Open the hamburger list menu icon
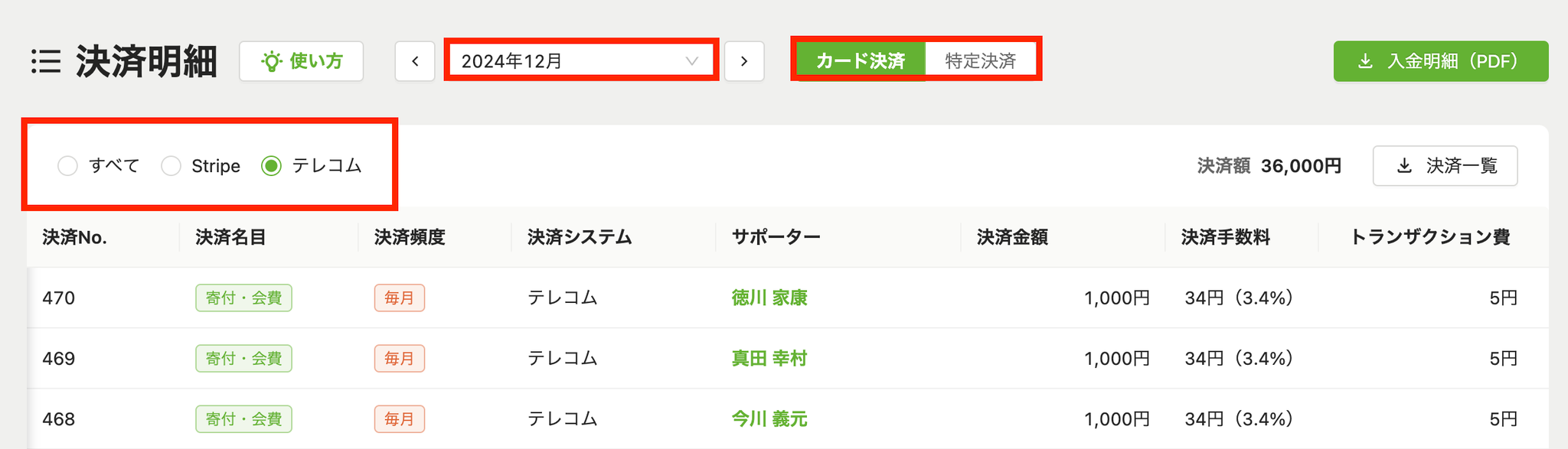Image resolution: width=1568 pixels, height=449 pixels. tap(46, 61)
